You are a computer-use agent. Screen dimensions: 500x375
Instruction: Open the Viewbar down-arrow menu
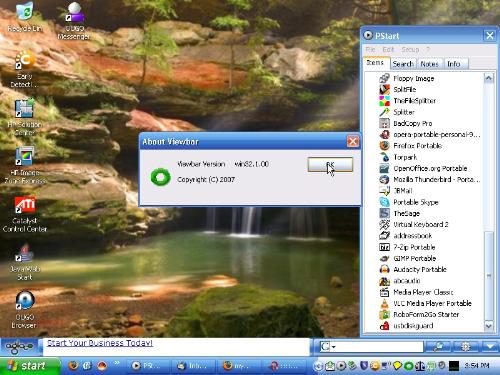[x=489, y=347]
